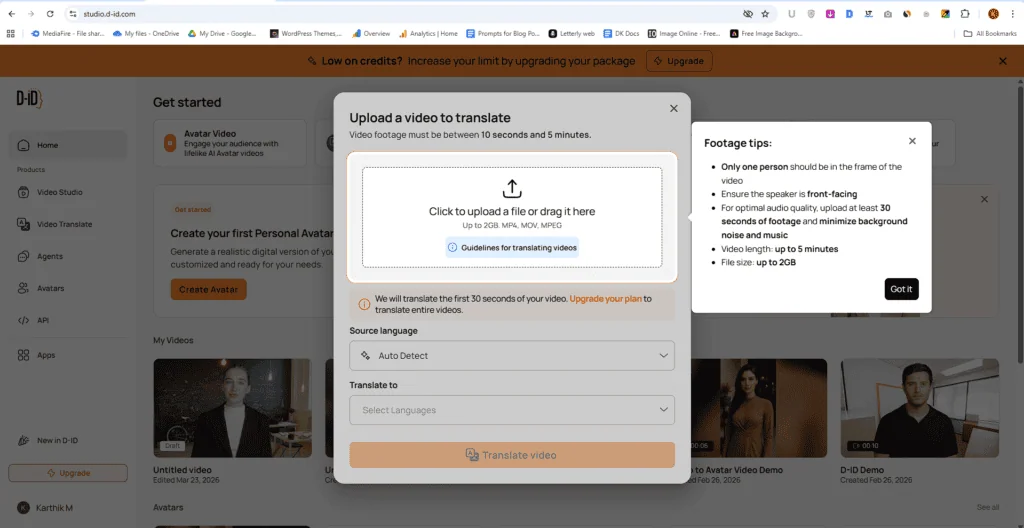1024x528 pixels.
Task: Click the camera extension icon in toolbar
Action: (x=888, y=14)
